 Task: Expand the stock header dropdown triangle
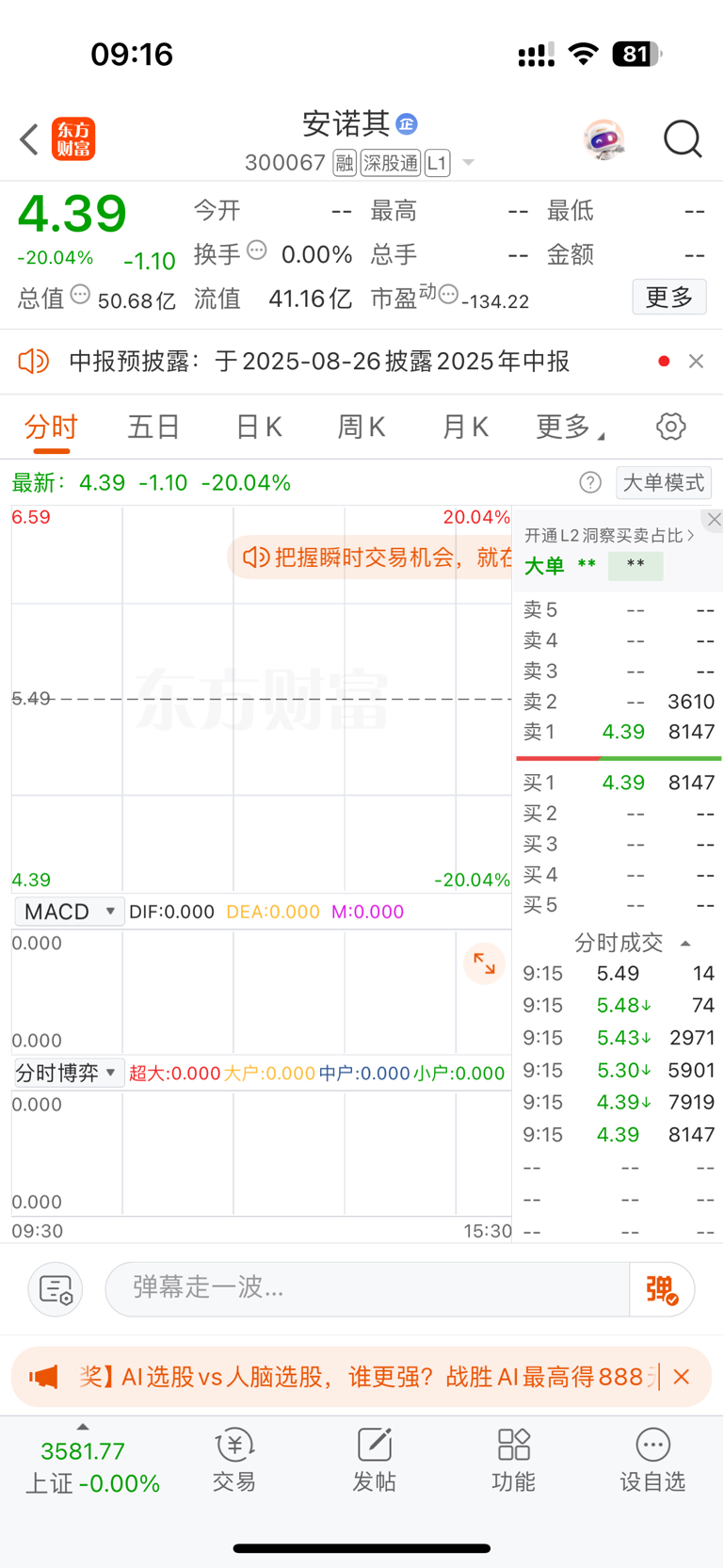[x=468, y=164]
